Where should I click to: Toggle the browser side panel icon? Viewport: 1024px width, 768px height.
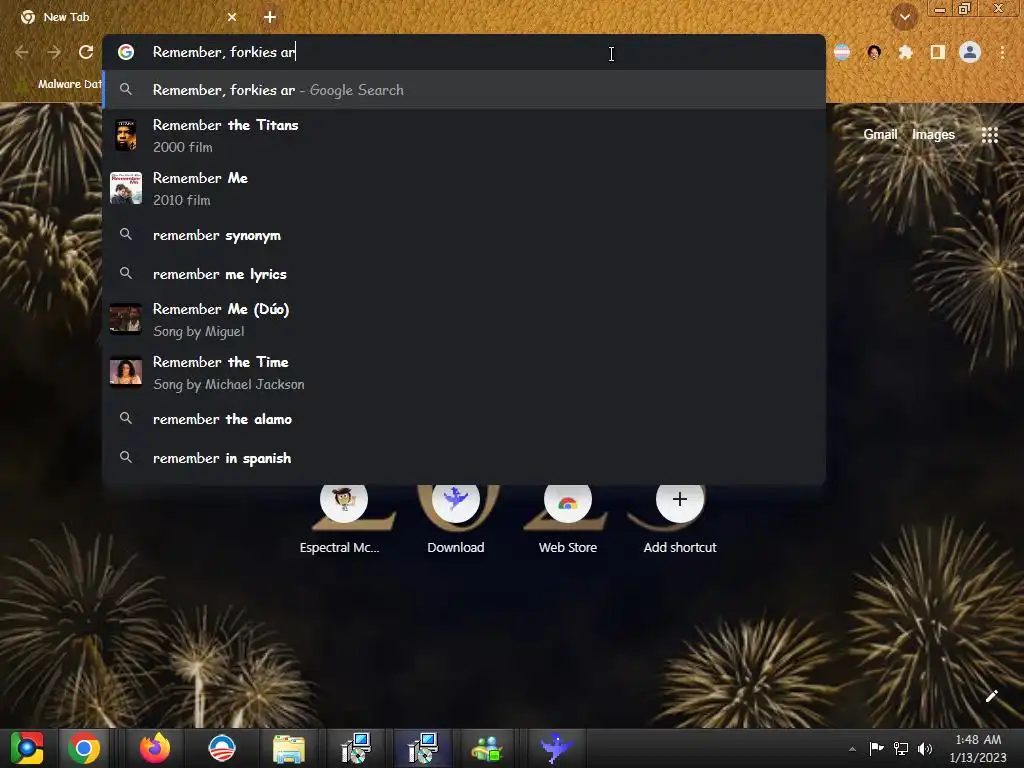[x=937, y=52]
